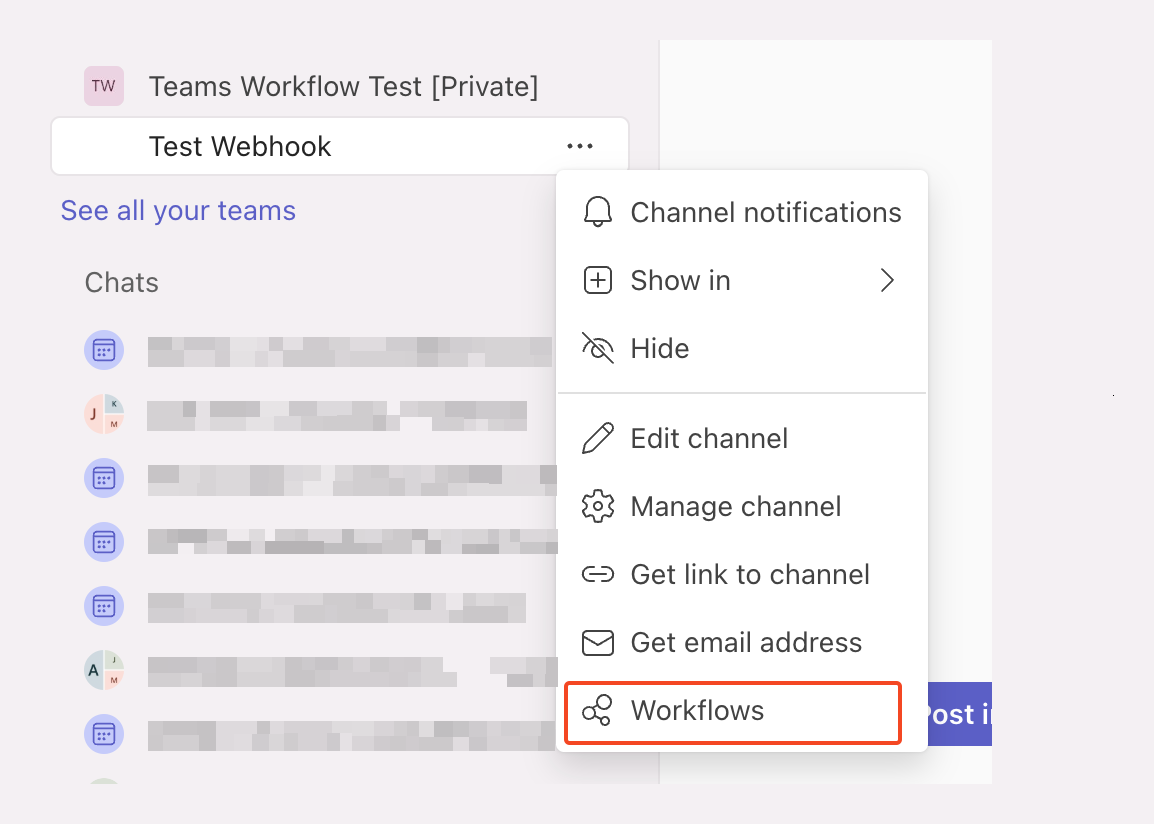This screenshot has width=1154, height=824.
Task: Click the envelope icon for email address
Action: 597,643
